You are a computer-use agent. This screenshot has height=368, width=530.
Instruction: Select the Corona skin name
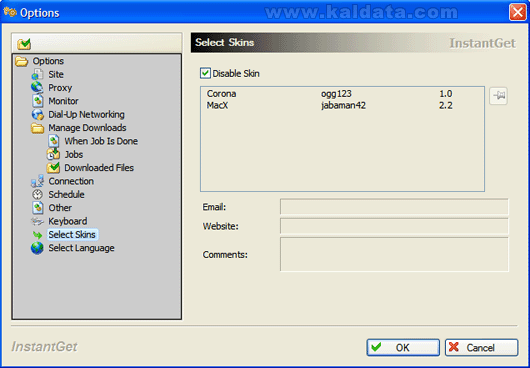pos(221,94)
